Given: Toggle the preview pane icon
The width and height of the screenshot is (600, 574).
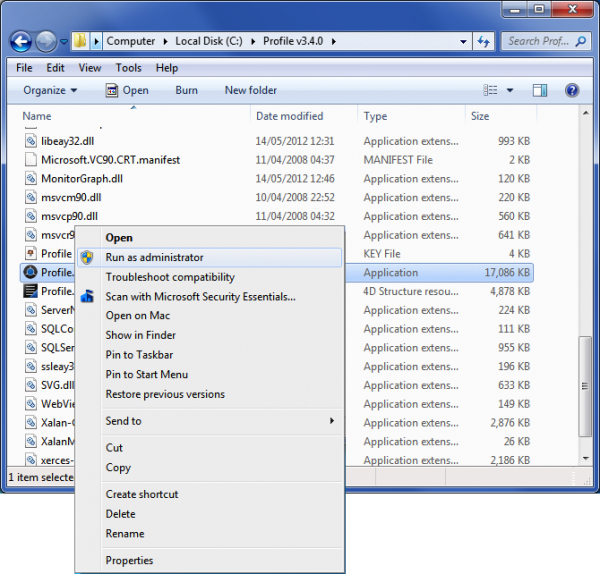Looking at the screenshot, I should 540,90.
